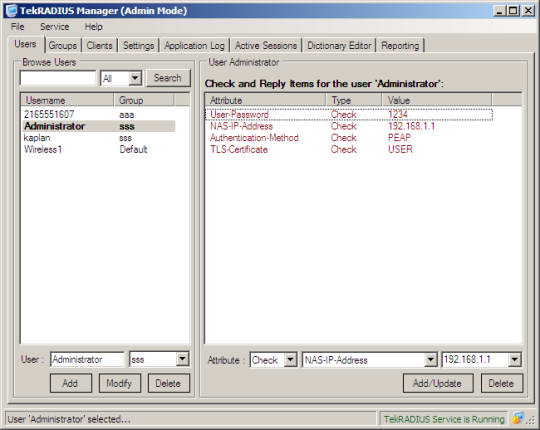This screenshot has height=430, width=540.
Task: Open the Dictionary Editor tab
Action: 339,46
